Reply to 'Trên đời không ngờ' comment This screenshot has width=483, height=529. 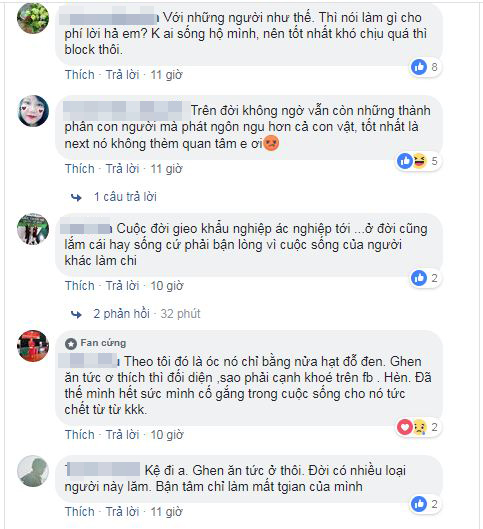(122, 168)
